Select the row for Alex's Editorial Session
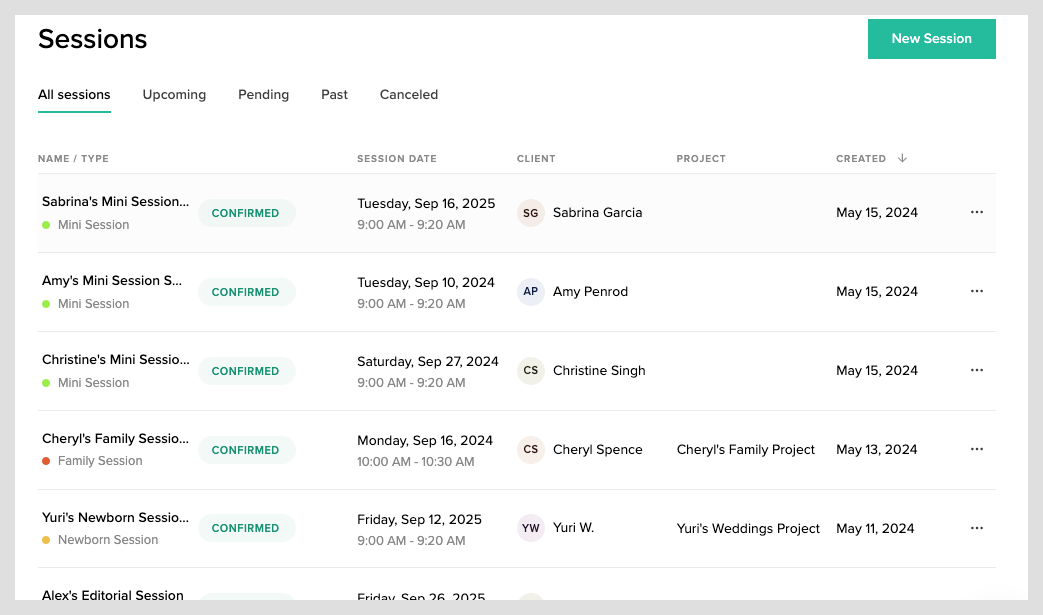 click(x=112, y=595)
